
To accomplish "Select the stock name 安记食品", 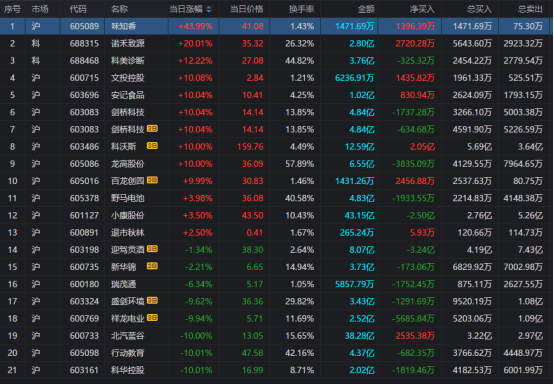I will pyautogui.click(x=128, y=95).
